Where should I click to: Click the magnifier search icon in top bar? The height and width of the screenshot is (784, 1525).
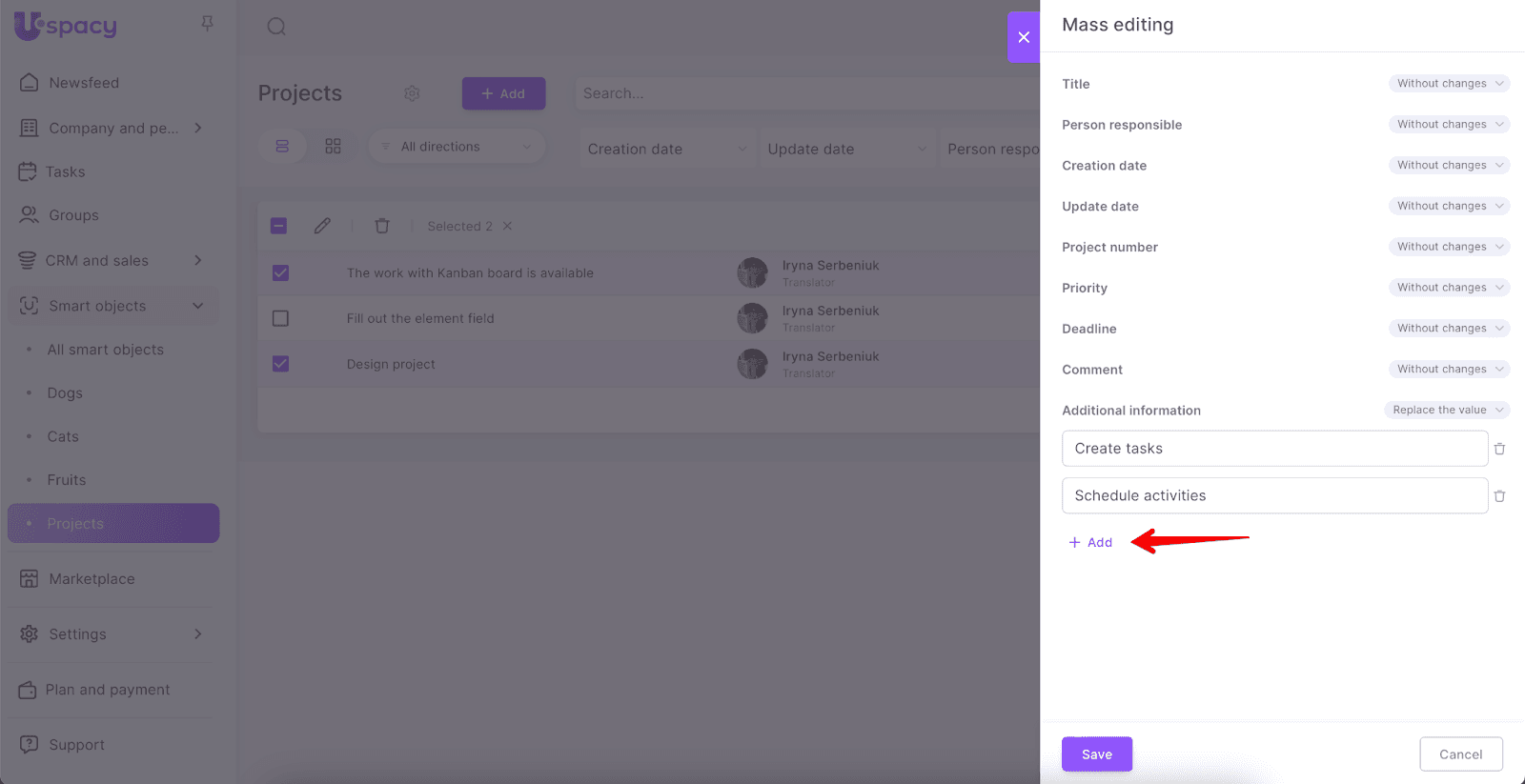[276, 27]
